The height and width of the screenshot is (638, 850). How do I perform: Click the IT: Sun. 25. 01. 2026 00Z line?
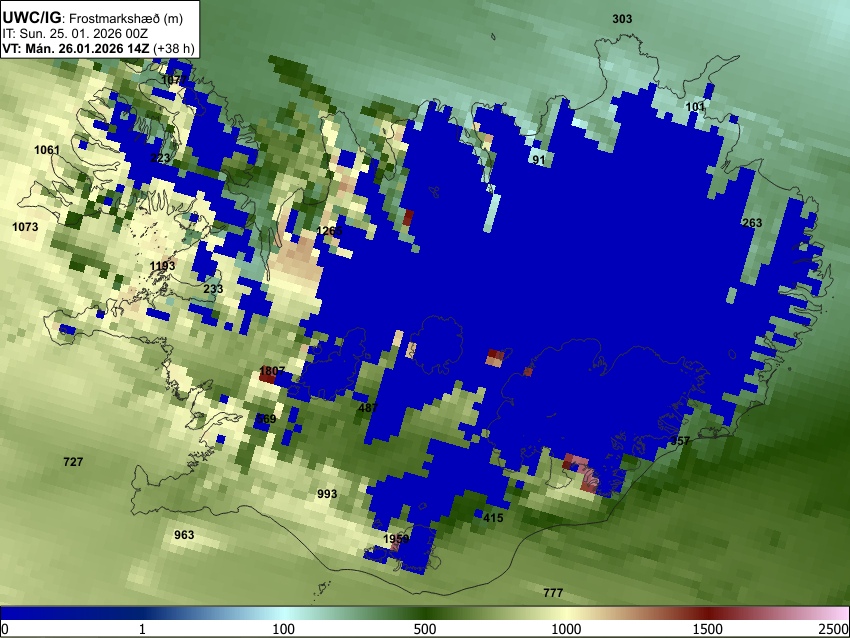click(75, 34)
